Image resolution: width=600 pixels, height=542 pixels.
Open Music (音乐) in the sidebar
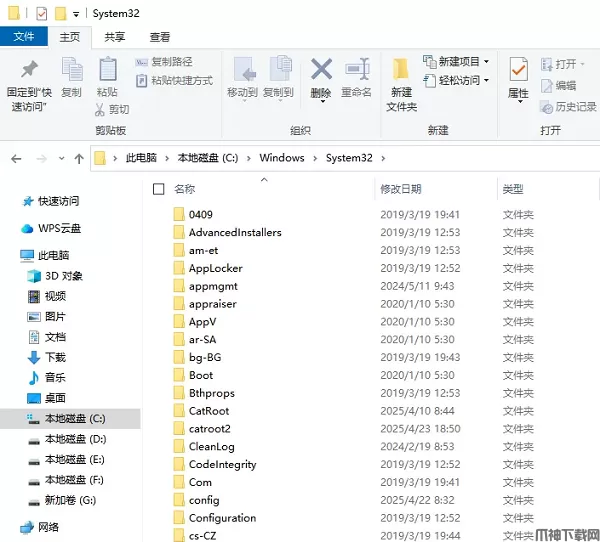(x=47, y=378)
